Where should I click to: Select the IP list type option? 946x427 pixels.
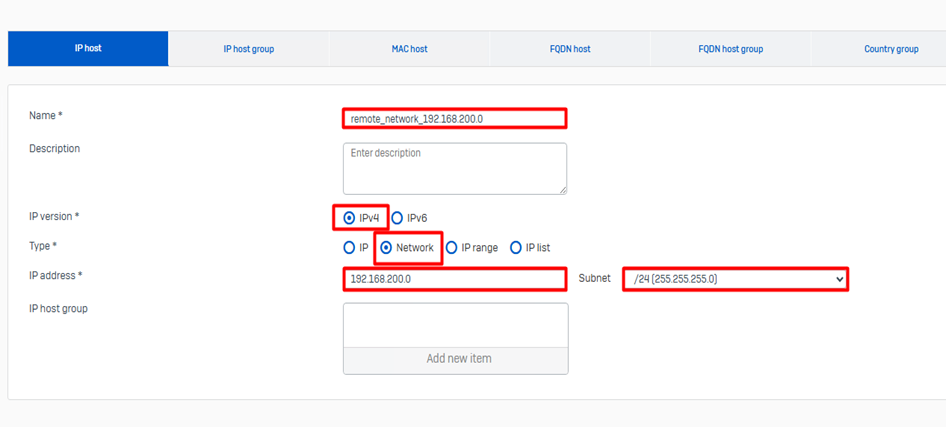pyautogui.click(x=516, y=248)
